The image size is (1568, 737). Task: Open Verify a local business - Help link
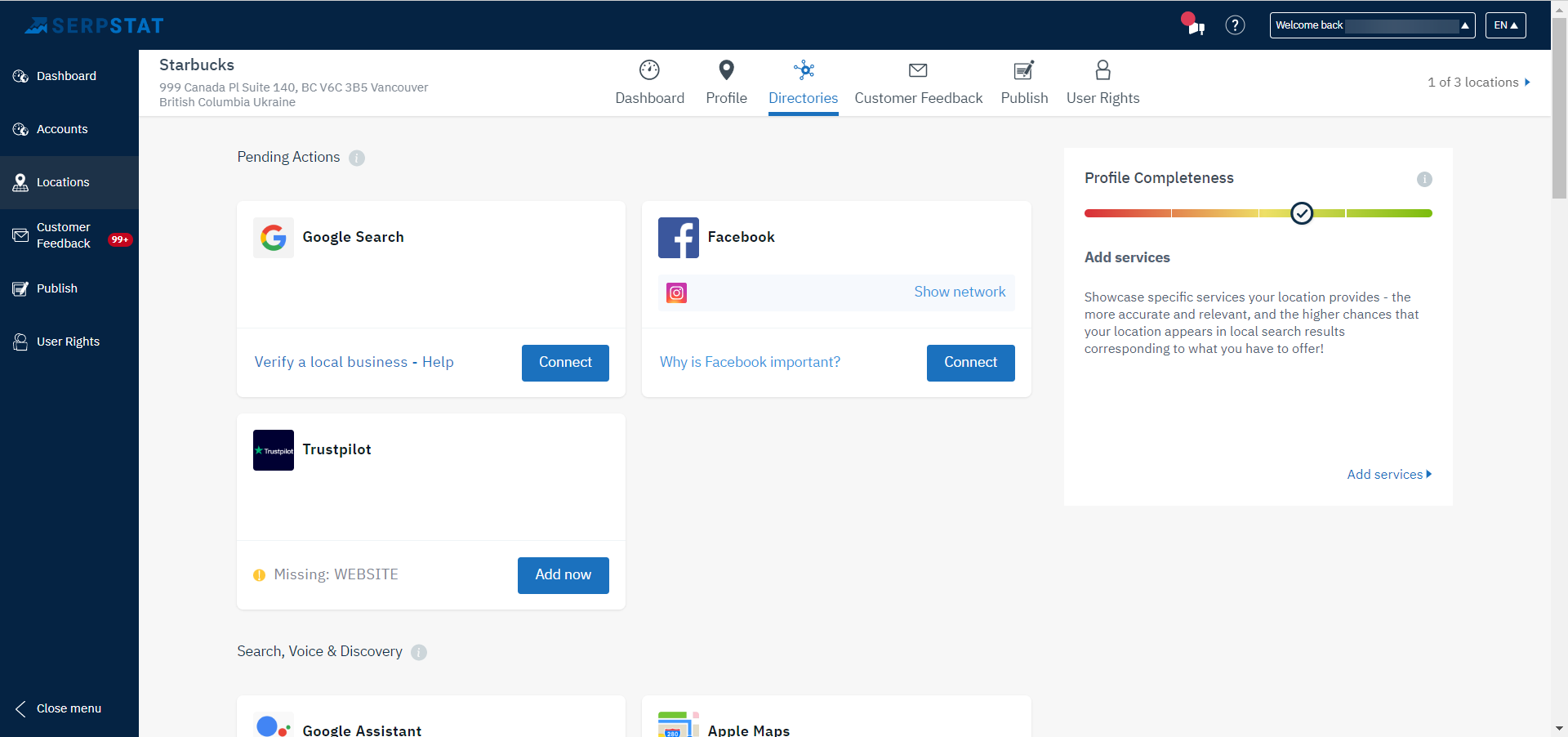pyautogui.click(x=354, y=362)
